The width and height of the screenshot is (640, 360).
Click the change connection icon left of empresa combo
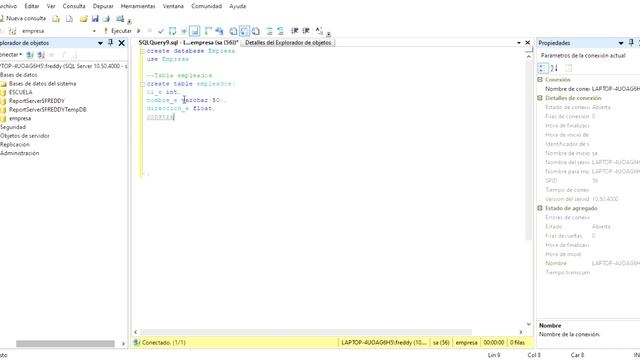coord(12,31)
